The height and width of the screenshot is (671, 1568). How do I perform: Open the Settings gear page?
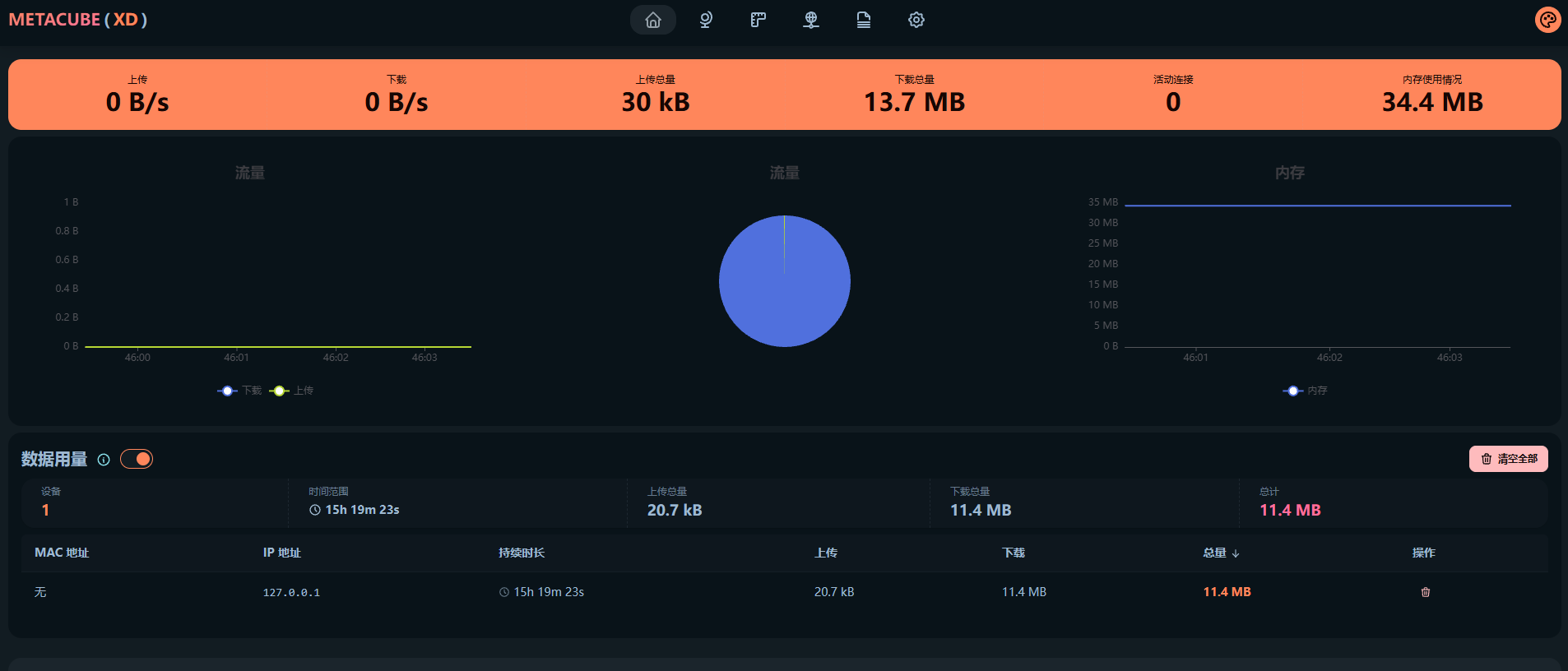[x=916, y=20]
